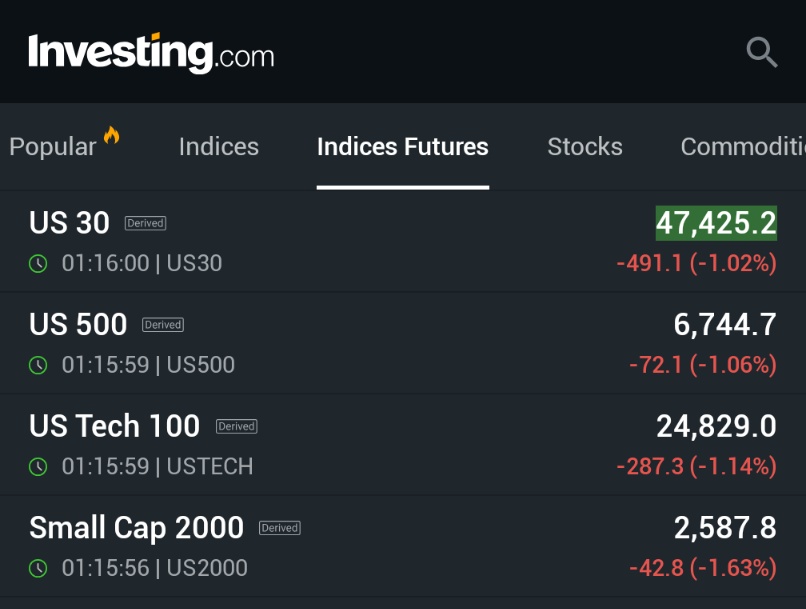This screenshot has height=609, width=806.
Task: Click the clock icon for Small Cap 2000
Action: pos(38,568)
